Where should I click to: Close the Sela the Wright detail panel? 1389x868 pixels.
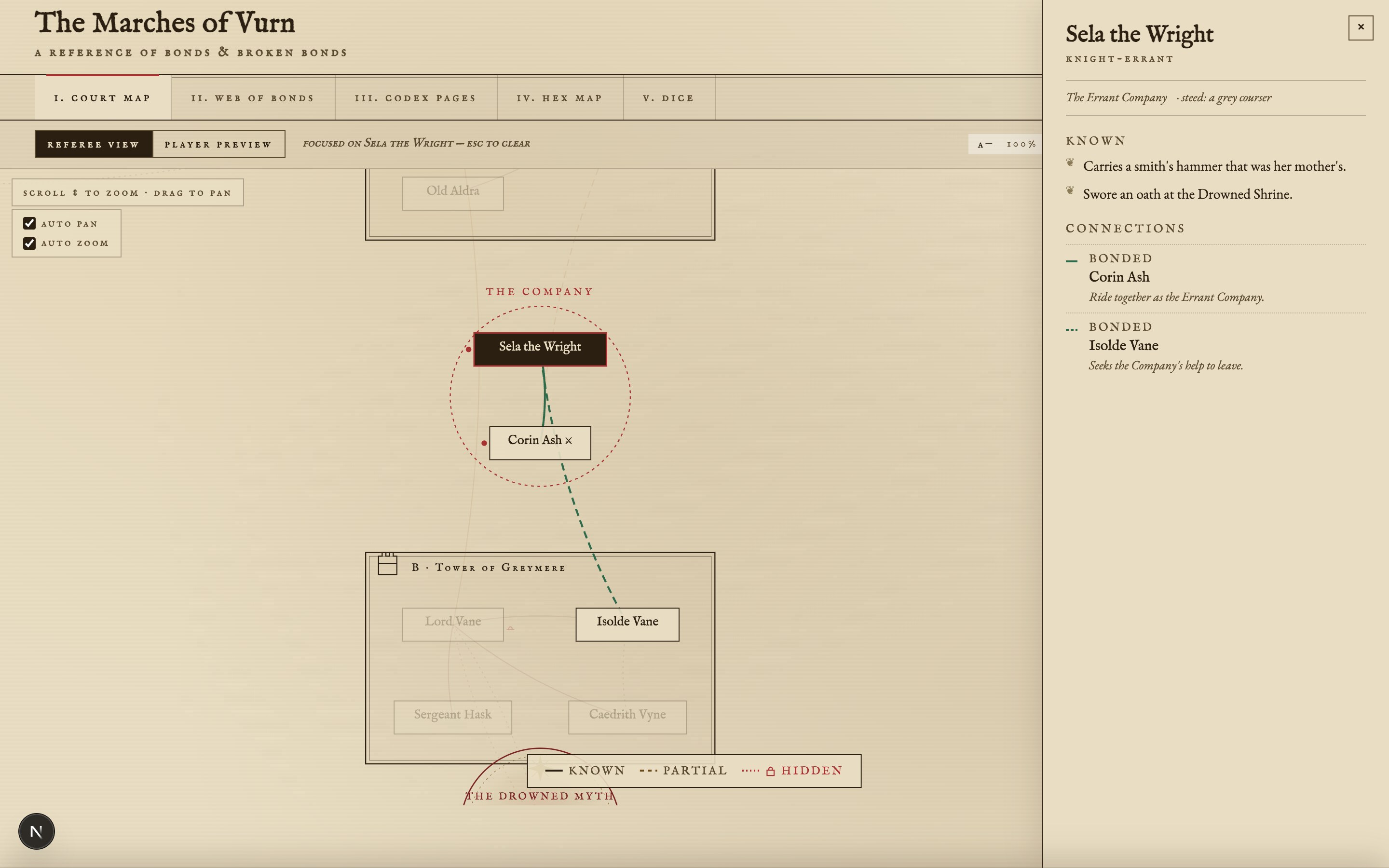point(1360,27)
